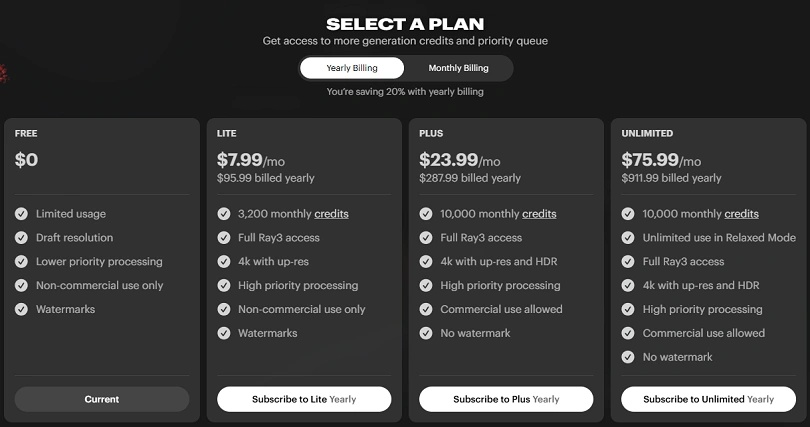Click checkmark icon beside Limited usage
The width and height of the screenshot is (810, 427).
pos(22,214)
